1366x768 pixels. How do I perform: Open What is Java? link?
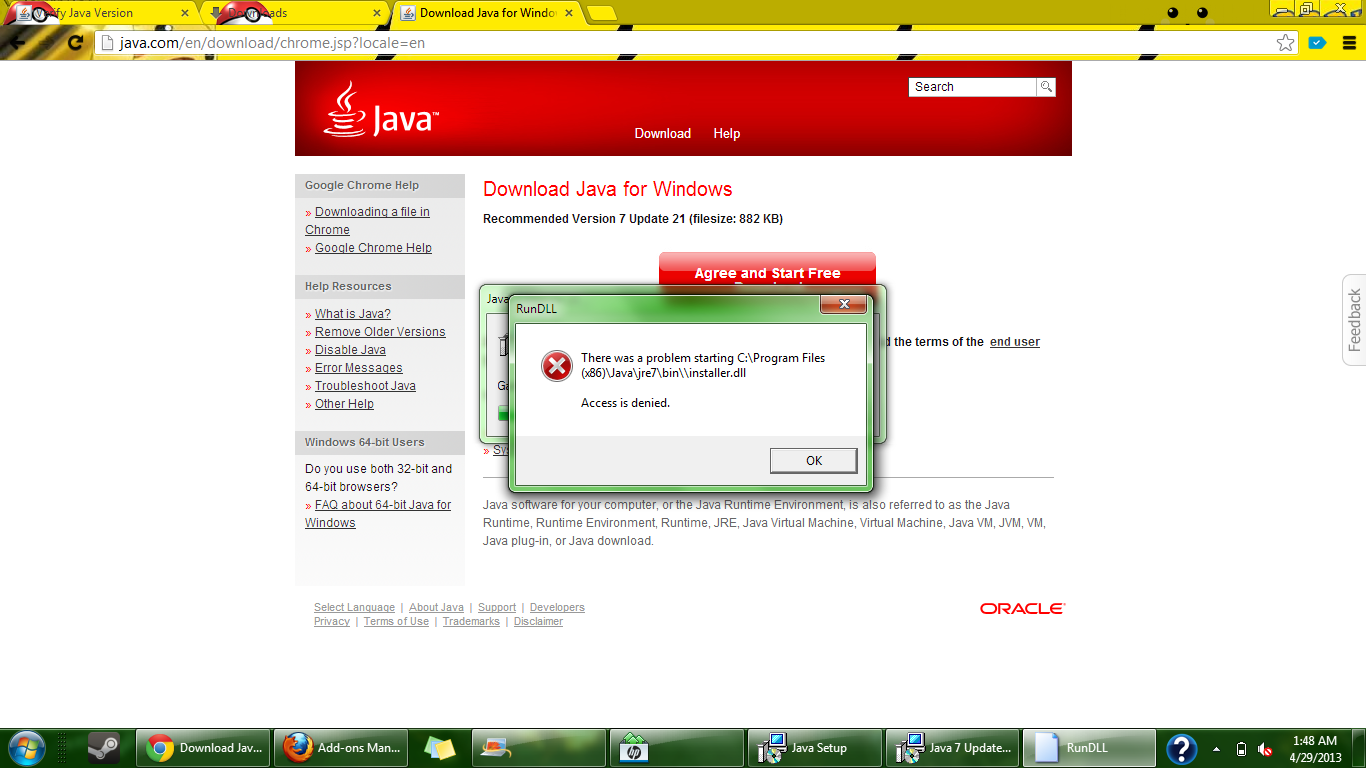click(x=352, y=314)
